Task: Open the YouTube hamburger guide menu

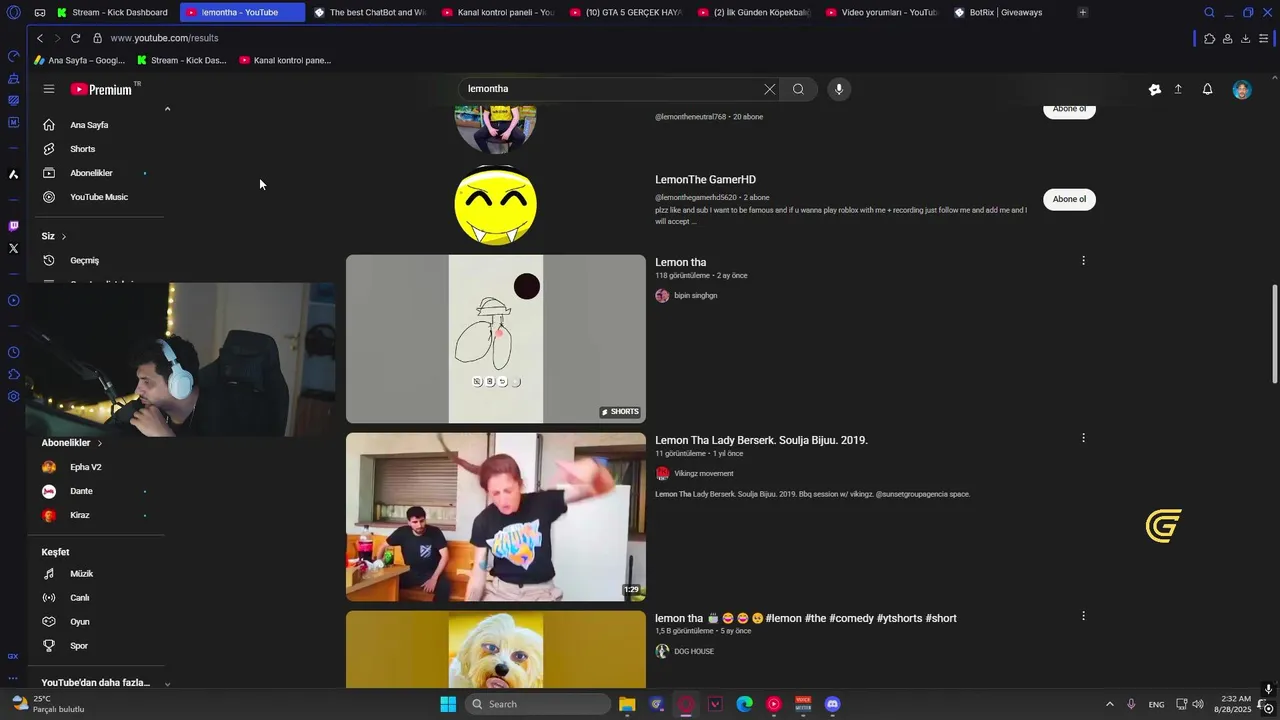Action: pyautogui.click(x=49, y=89)
